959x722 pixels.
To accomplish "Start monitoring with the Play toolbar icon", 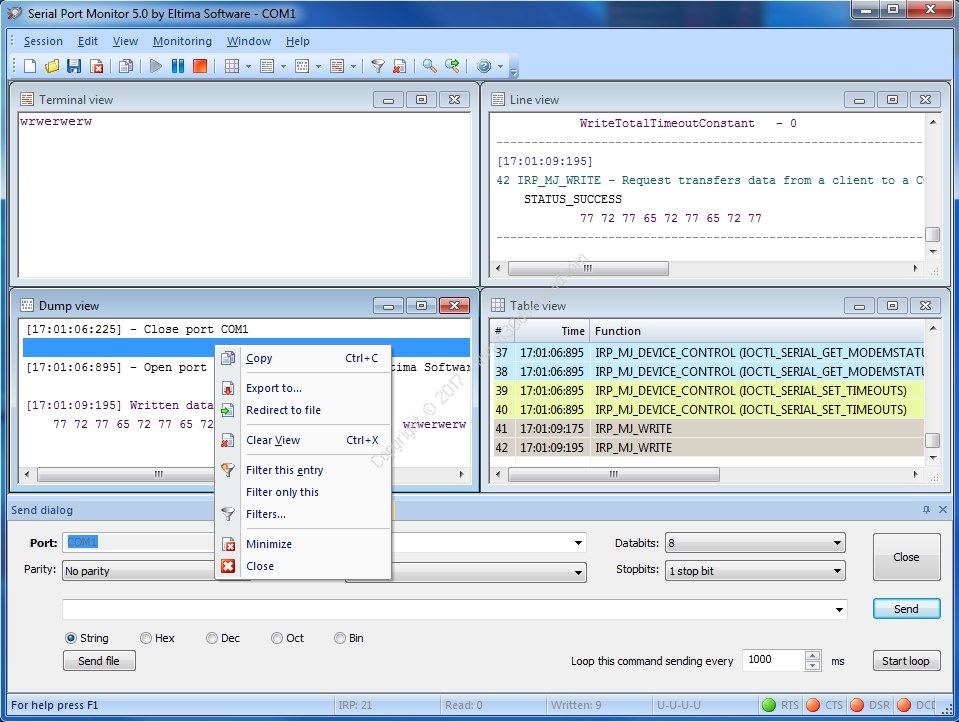I will (157, 66).
